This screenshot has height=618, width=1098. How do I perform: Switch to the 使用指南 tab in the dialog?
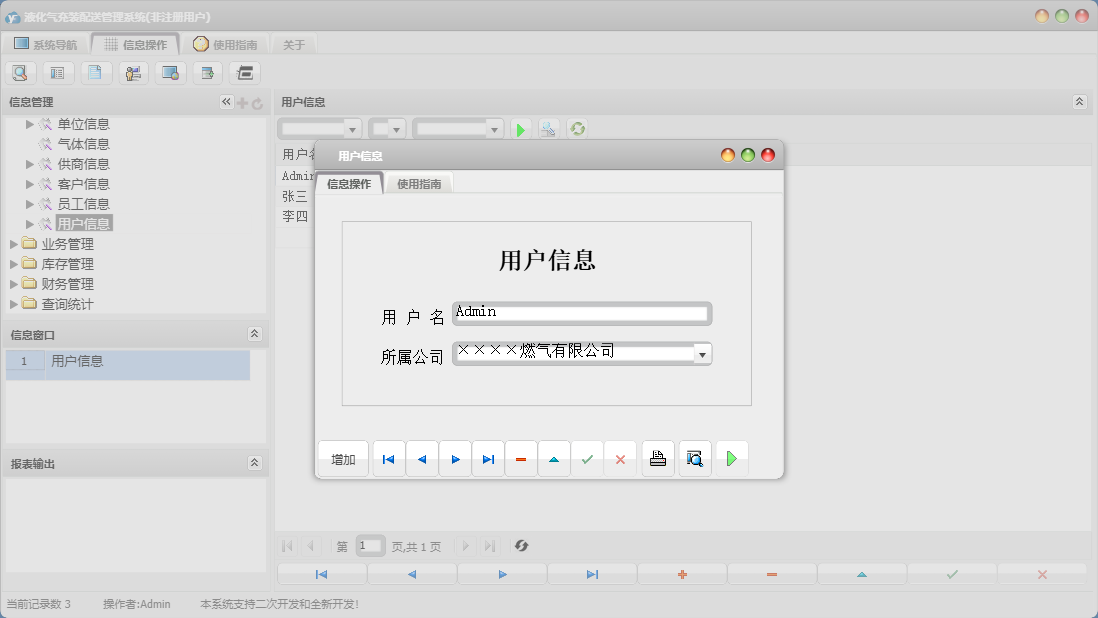coord(419,183)
